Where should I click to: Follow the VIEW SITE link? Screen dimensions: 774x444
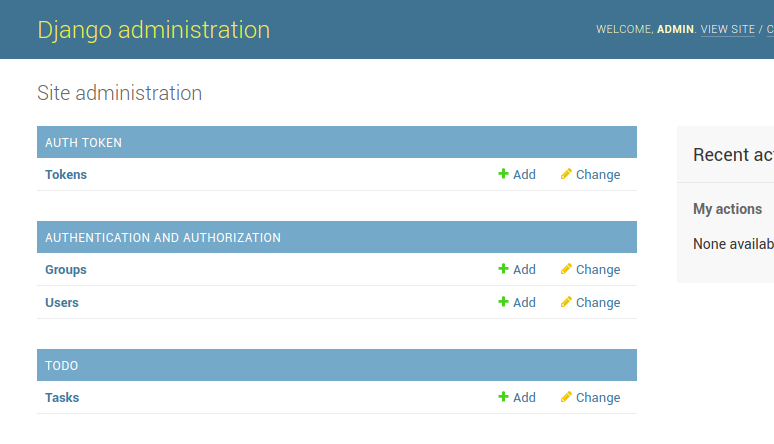[728, 29]
